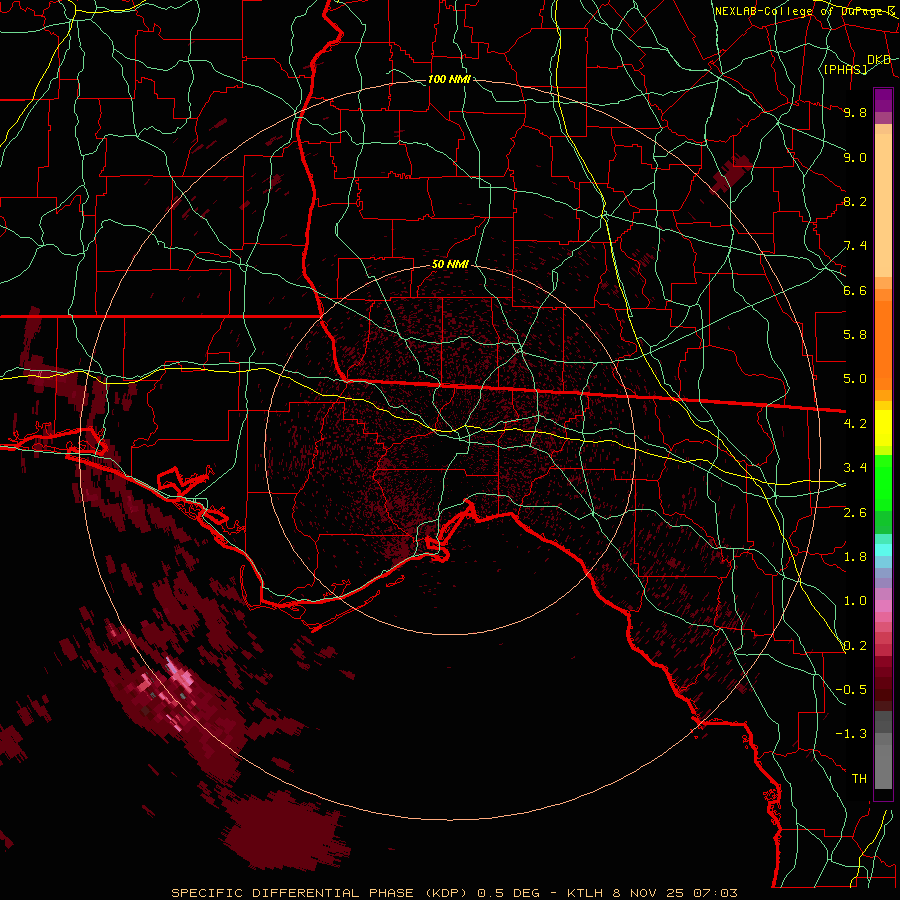Screen dimensions: 900x900
Task: Click the 2.6 scale value
Action: click(x=855, y=513)
